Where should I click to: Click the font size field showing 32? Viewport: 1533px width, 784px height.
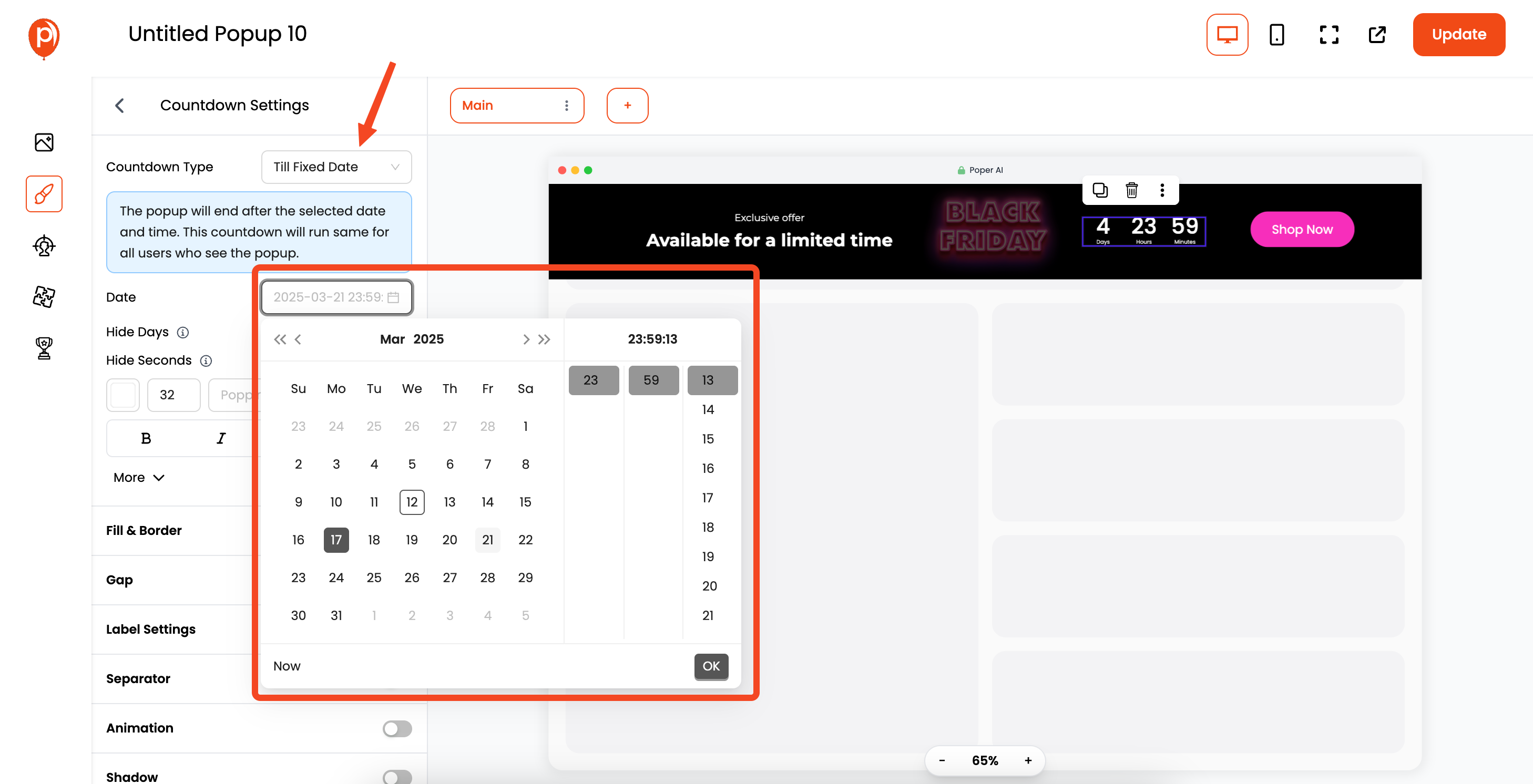tap(173, 395)
